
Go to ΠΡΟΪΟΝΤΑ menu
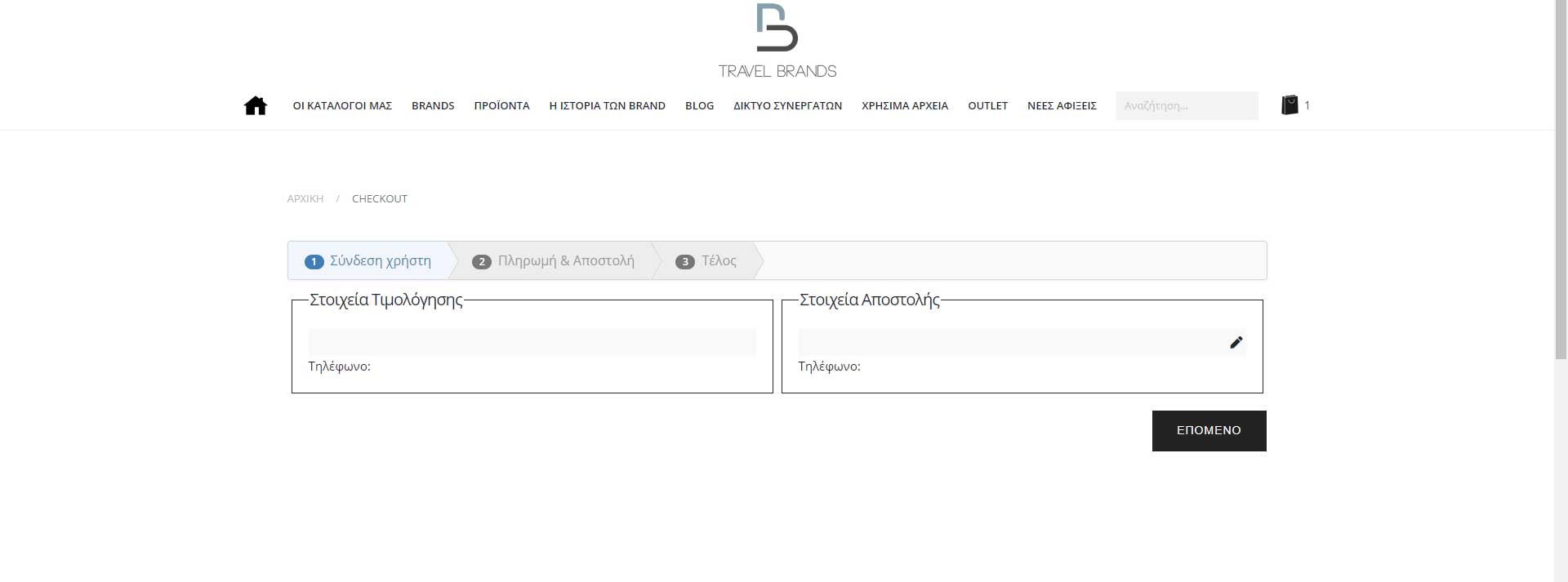501,105
